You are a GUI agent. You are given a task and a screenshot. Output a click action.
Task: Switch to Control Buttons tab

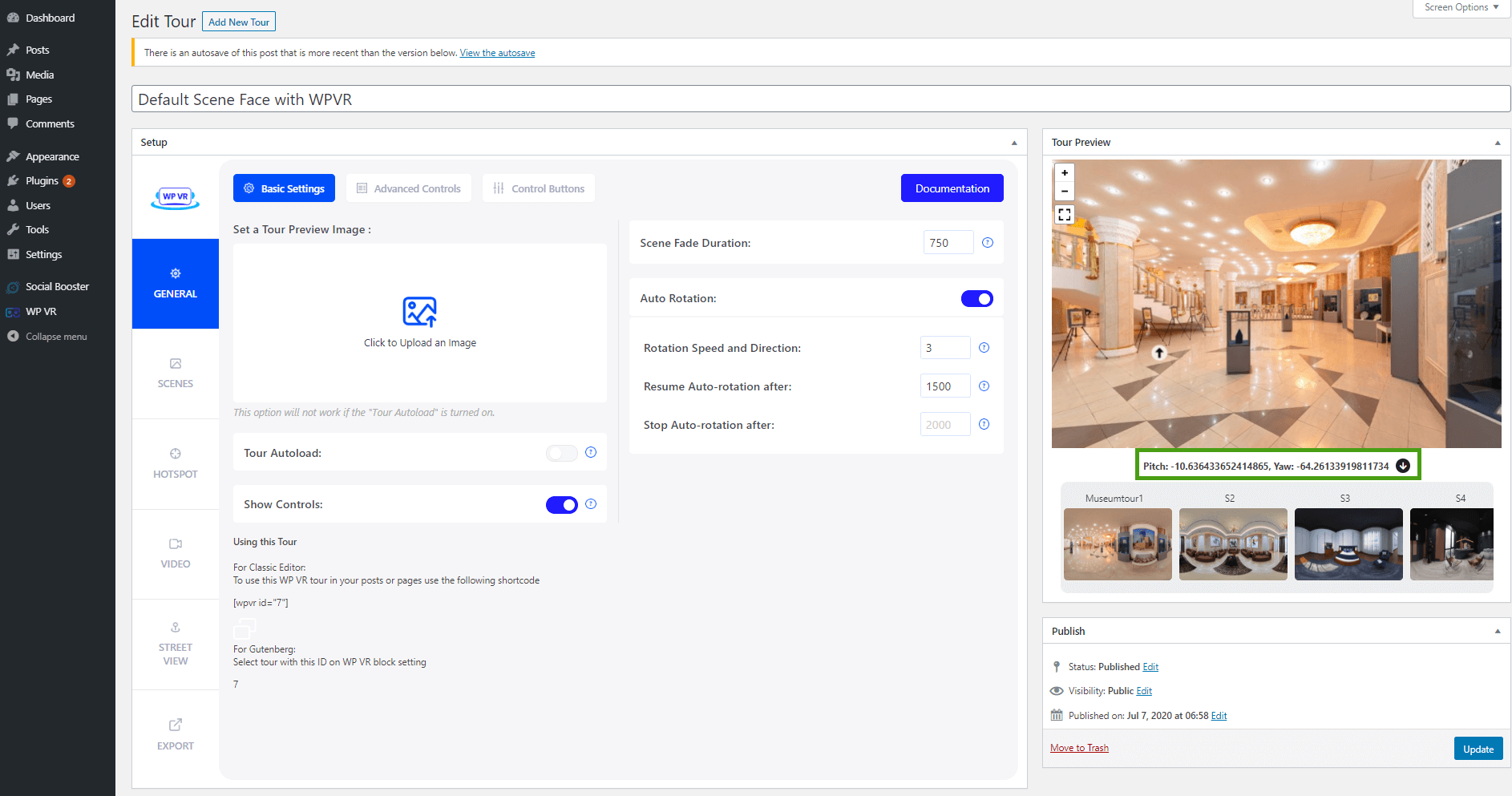539,188
